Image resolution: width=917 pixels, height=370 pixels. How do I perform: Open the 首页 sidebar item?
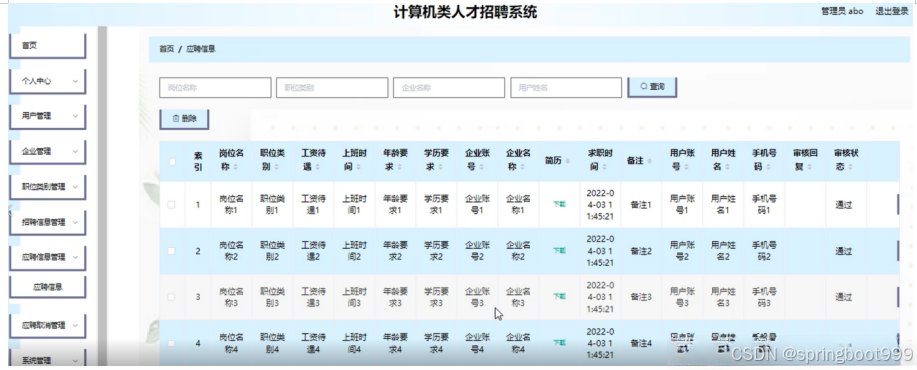(48, 46)
